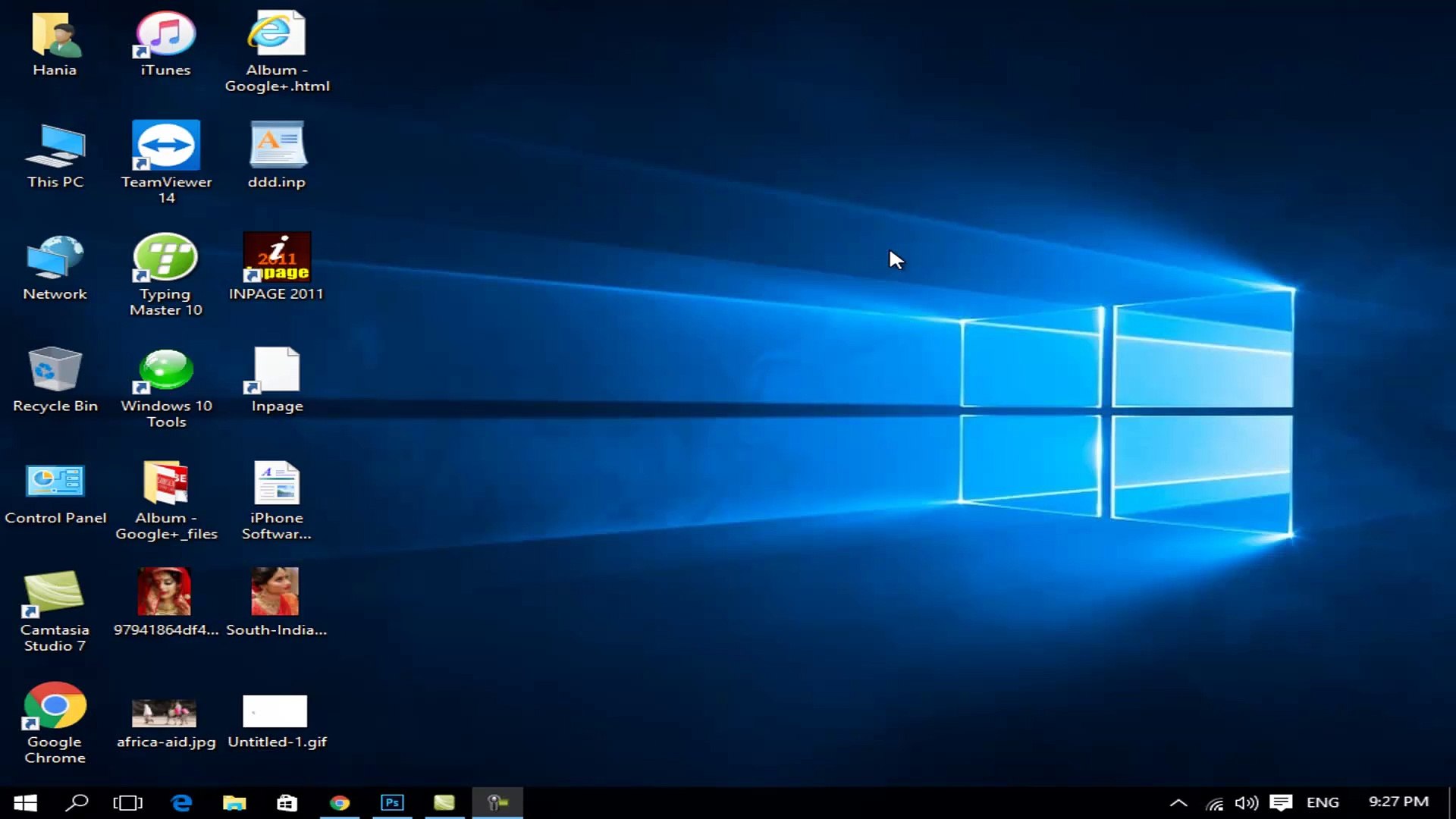Open File Explorer from the taskbar

tap(234, 802)
